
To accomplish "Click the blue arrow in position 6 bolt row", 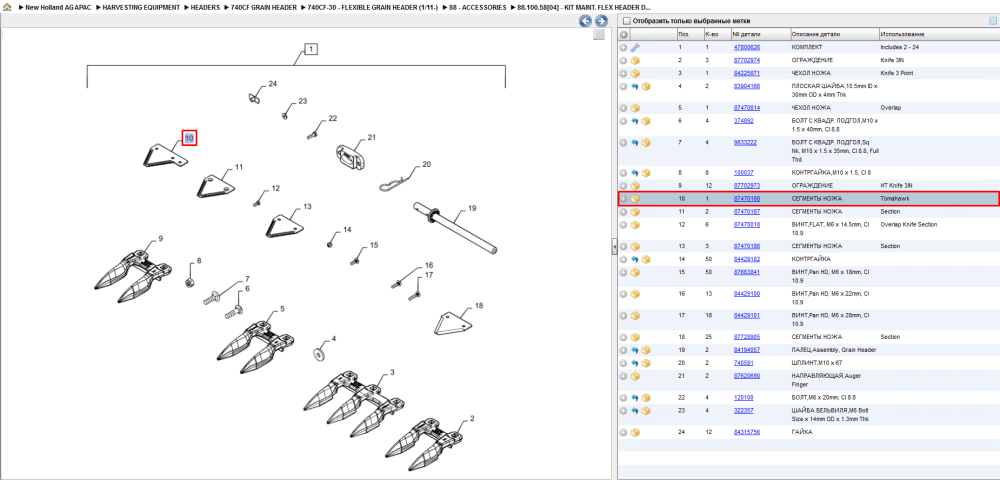I will 635,120.
